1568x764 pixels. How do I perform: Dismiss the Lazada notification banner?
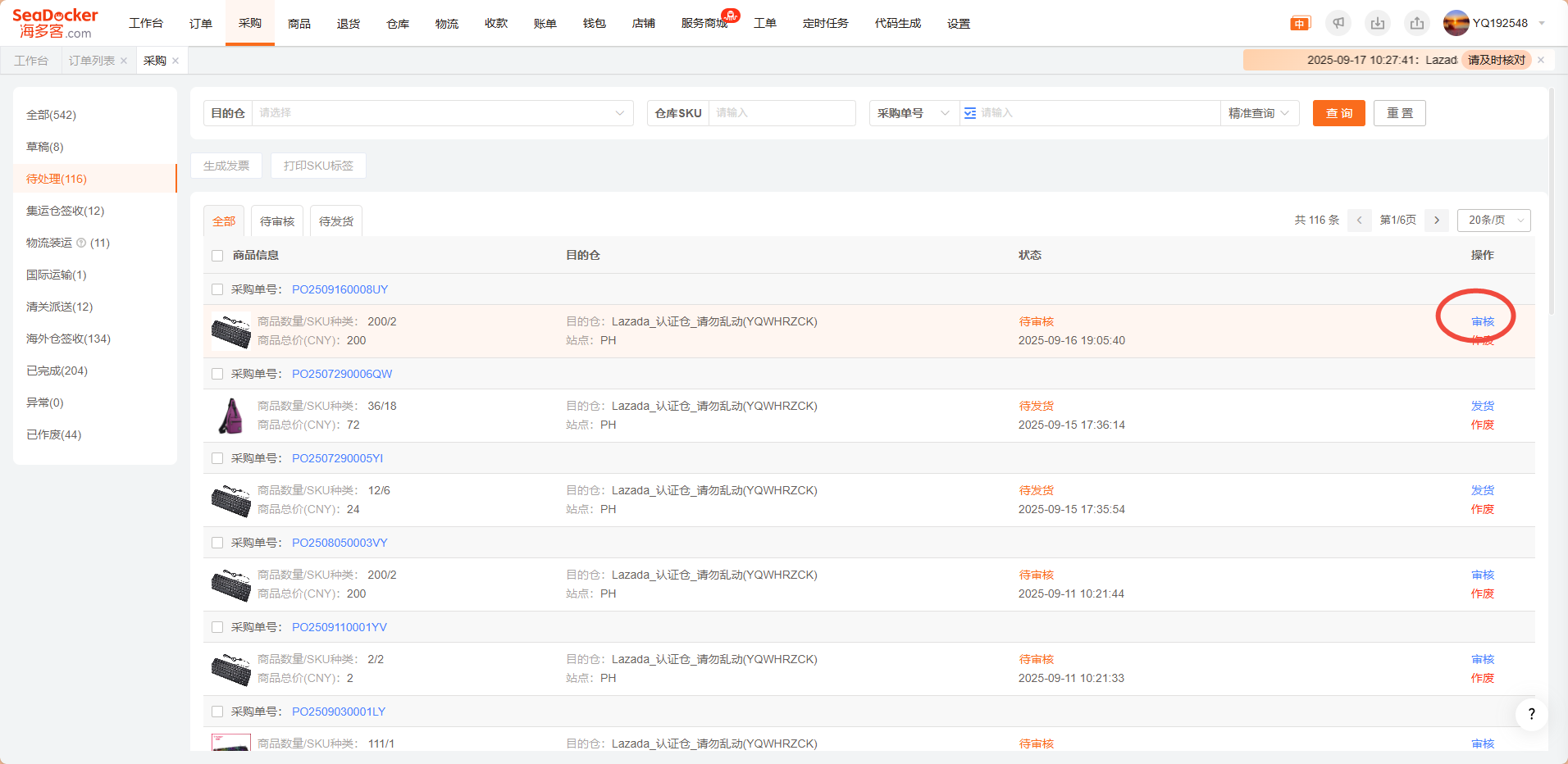pos(1541,60)
